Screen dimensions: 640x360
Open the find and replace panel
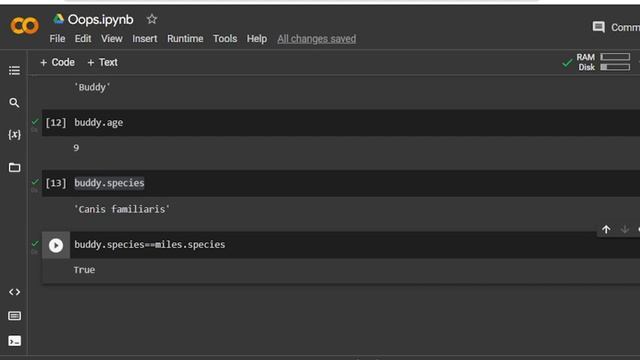point(14,103)
